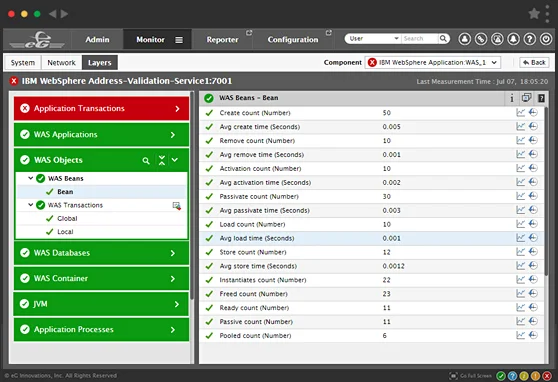Click browser forward arrow in title bar
This screenshot has width=558, height=382.
point(64,14)
